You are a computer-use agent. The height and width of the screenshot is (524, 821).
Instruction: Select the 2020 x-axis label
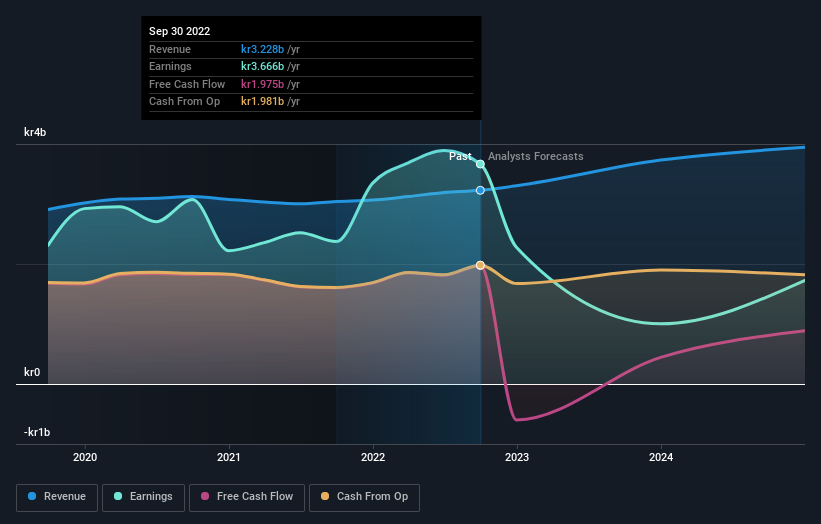(85, 457)
